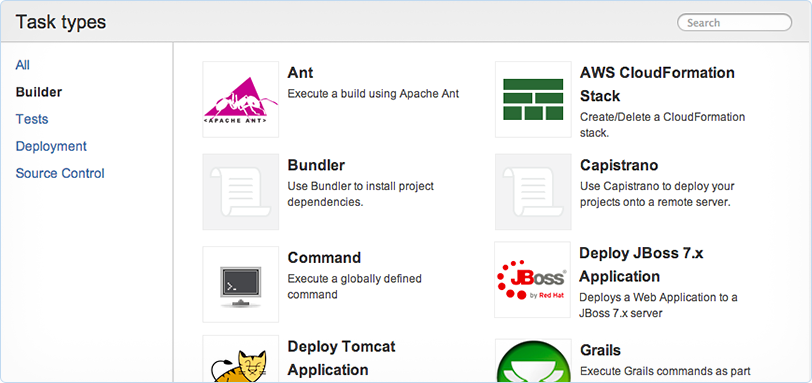
Task: Focus the Search task types field
Action: pos(734,22)
